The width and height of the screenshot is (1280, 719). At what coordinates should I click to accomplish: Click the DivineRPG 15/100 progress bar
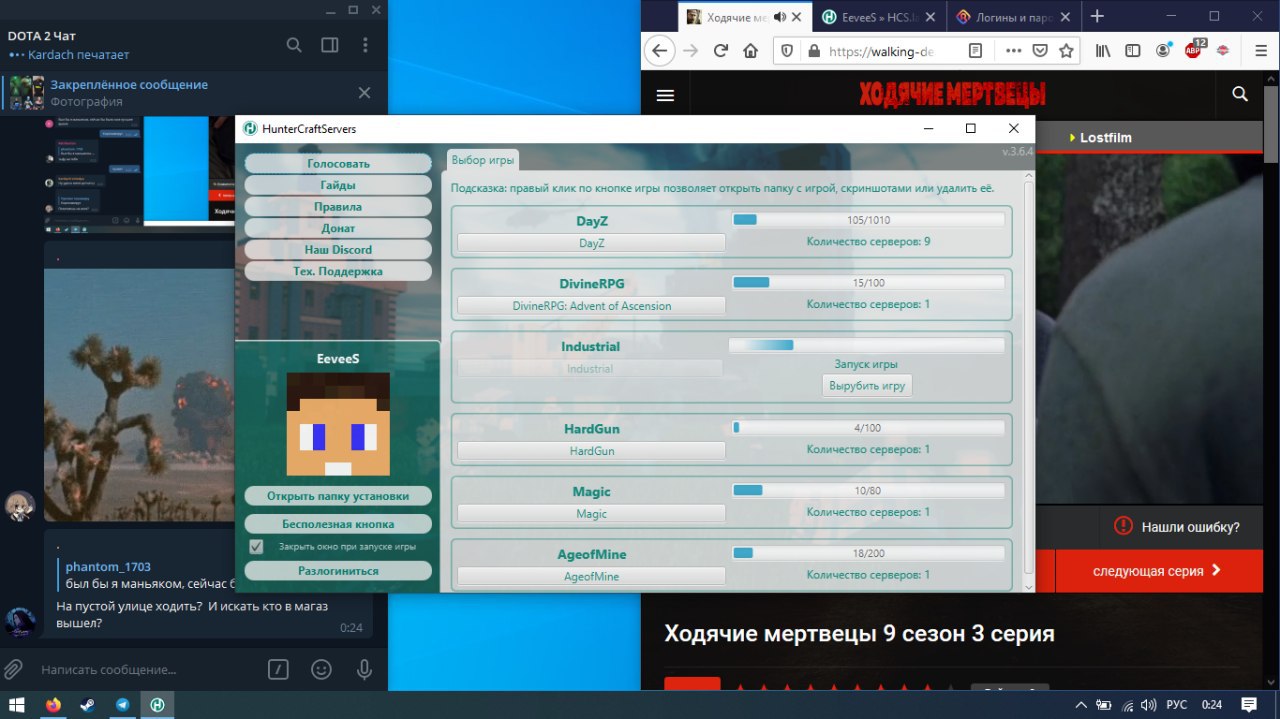(x=868, y=283)
